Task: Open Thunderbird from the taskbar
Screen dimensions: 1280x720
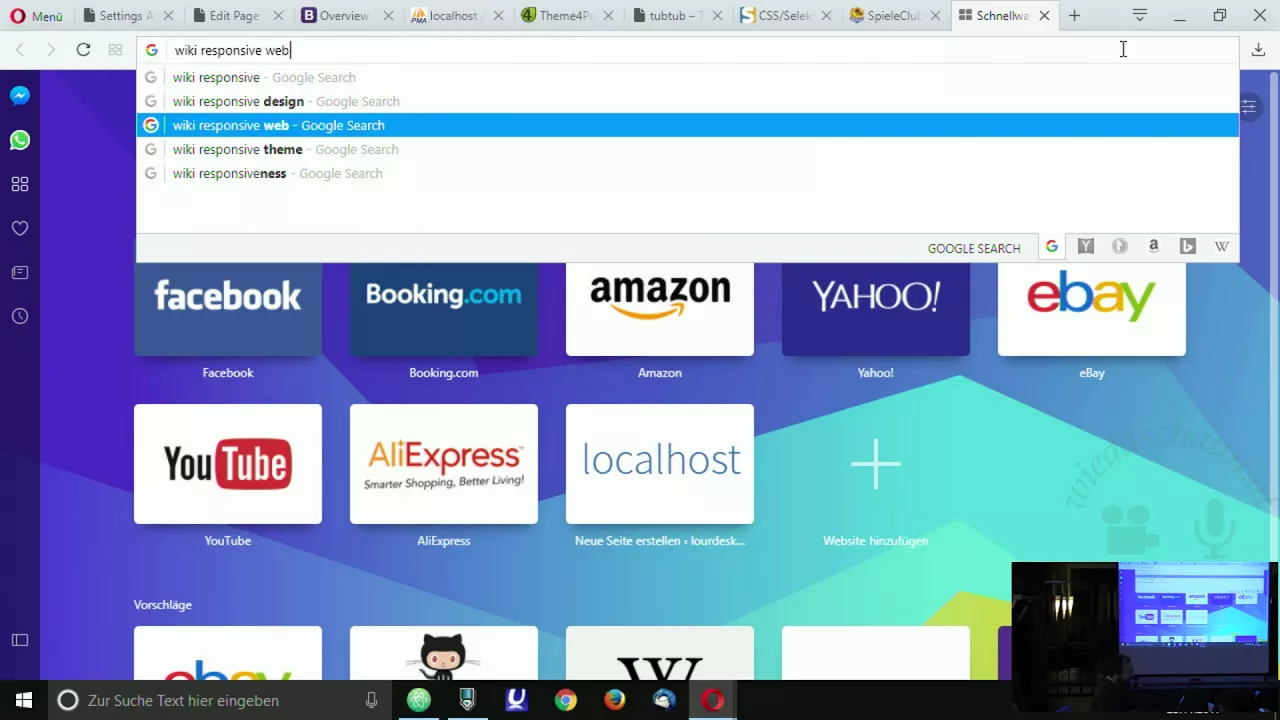Action: [x=664, y=700]
